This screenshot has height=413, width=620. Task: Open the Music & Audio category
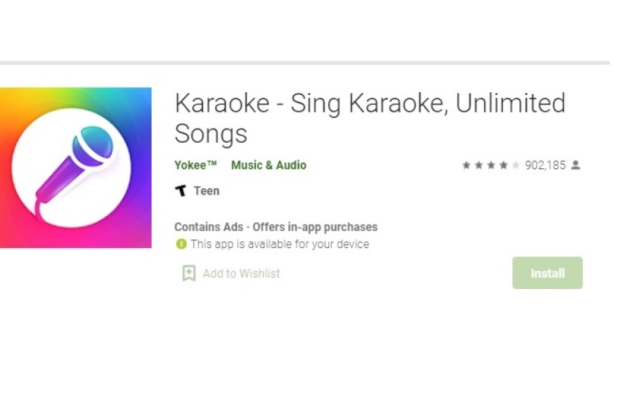[x=268, y=165]
